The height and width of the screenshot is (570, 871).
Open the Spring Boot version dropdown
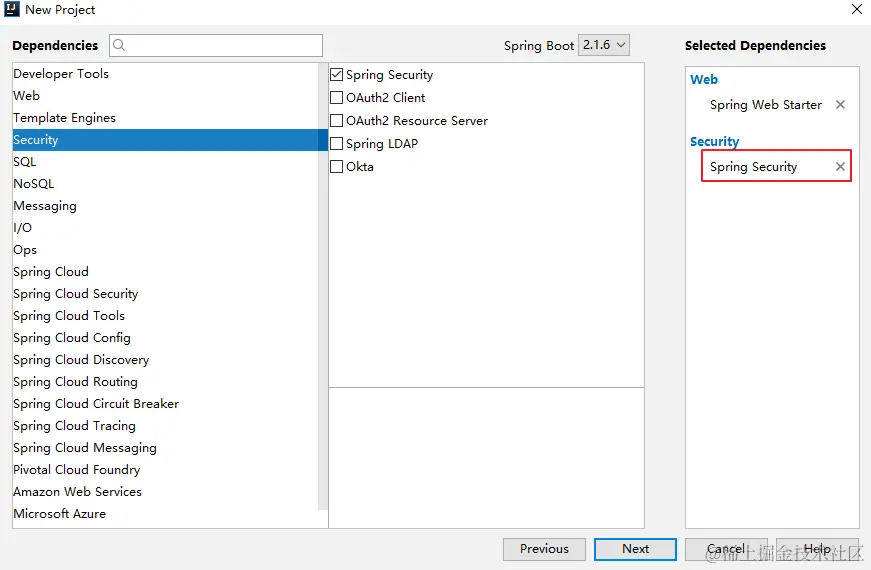tap(604, 45)
